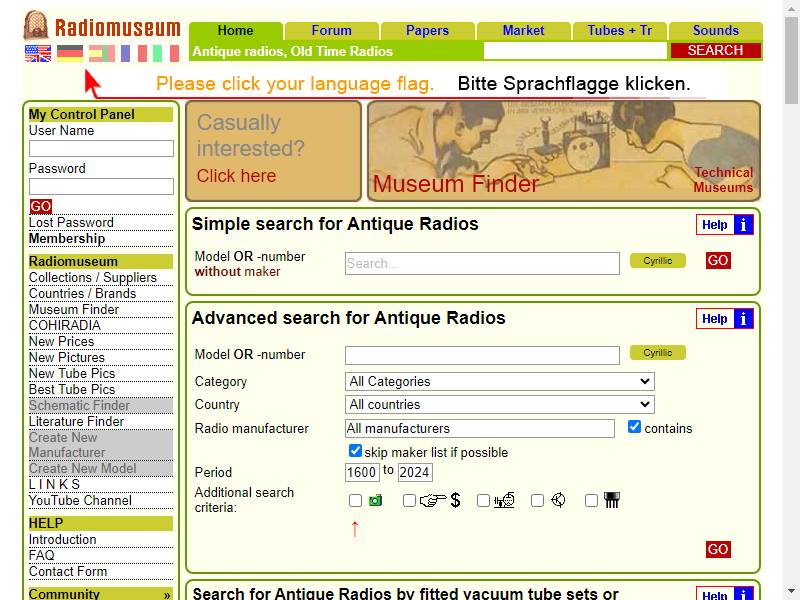Open sidebar Museum Finder link
The image size is (800, 600).
pos(74,310)
